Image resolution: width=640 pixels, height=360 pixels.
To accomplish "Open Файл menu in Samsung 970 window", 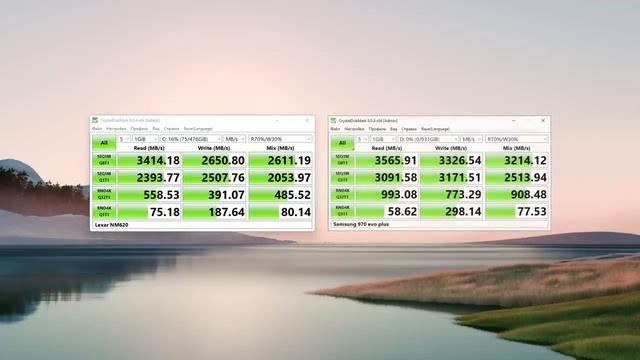I will pyautogui.click(x=335, y=129).
